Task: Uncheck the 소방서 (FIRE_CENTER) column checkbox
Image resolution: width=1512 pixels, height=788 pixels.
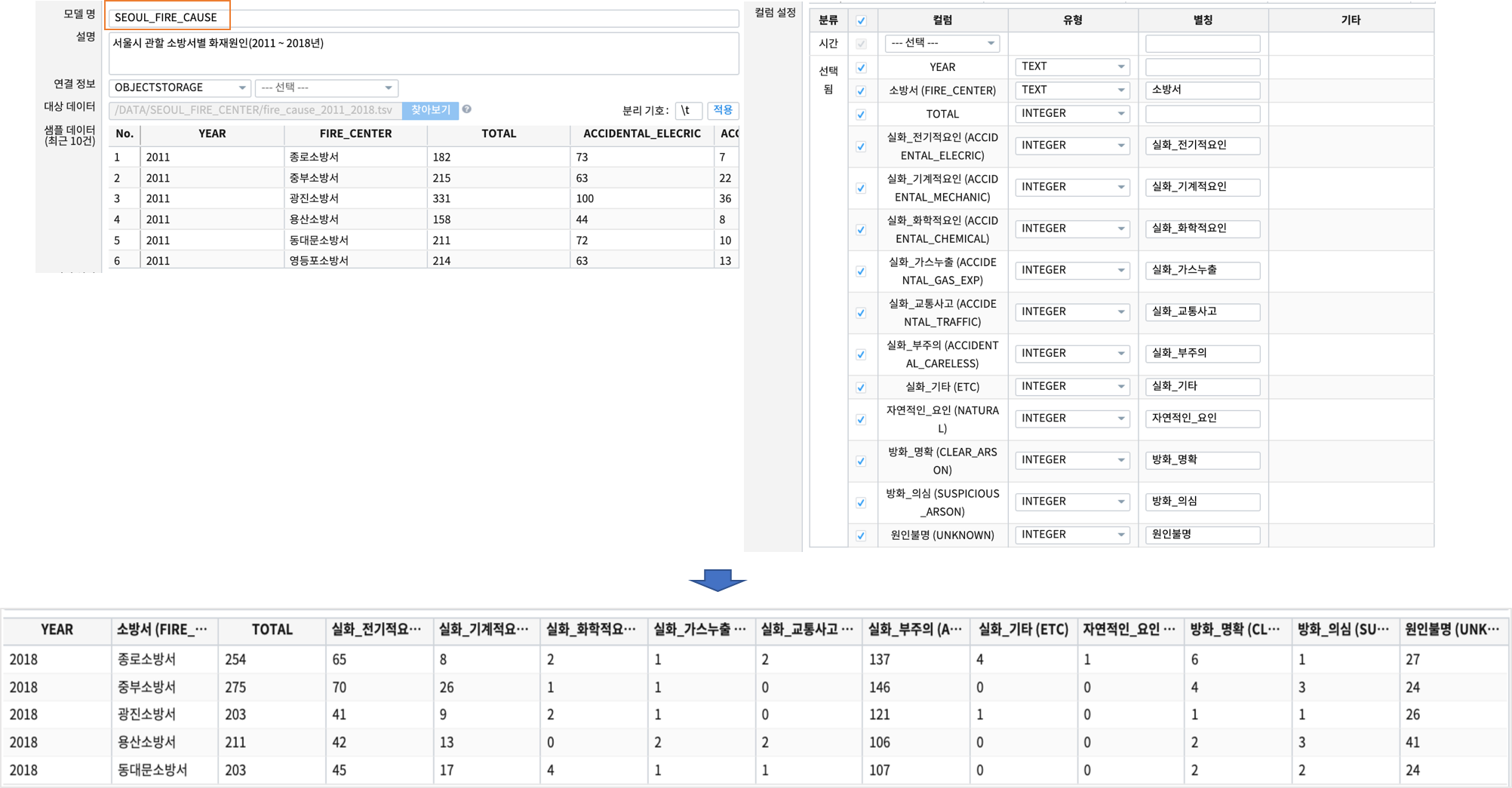Action: [861, 91]
